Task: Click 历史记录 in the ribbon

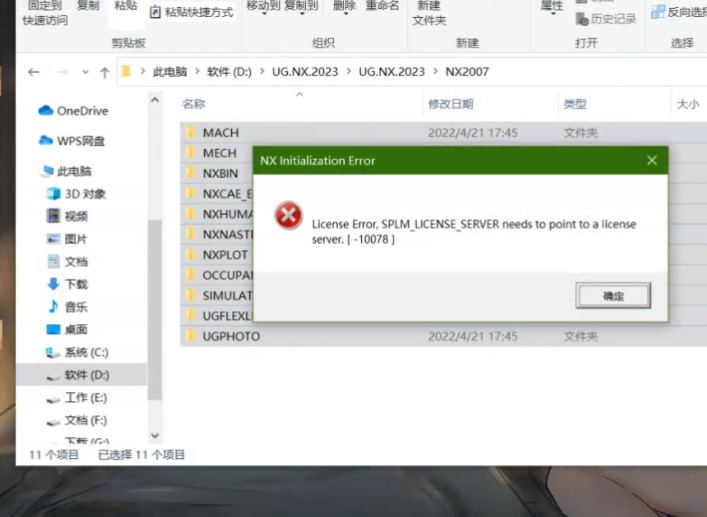Action: point(606,19)
